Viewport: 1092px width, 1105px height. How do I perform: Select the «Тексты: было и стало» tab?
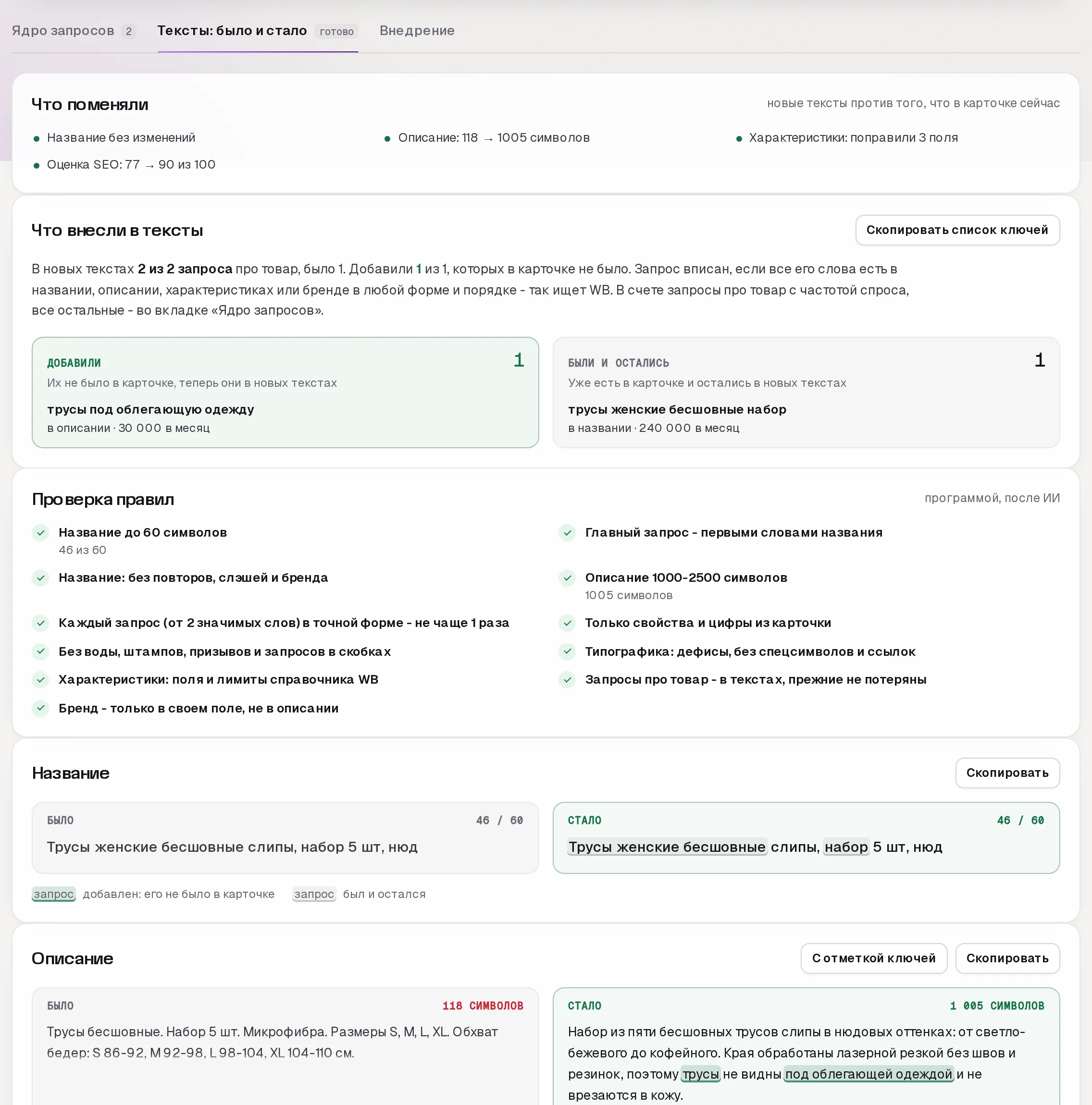click(x=258, y=31)
